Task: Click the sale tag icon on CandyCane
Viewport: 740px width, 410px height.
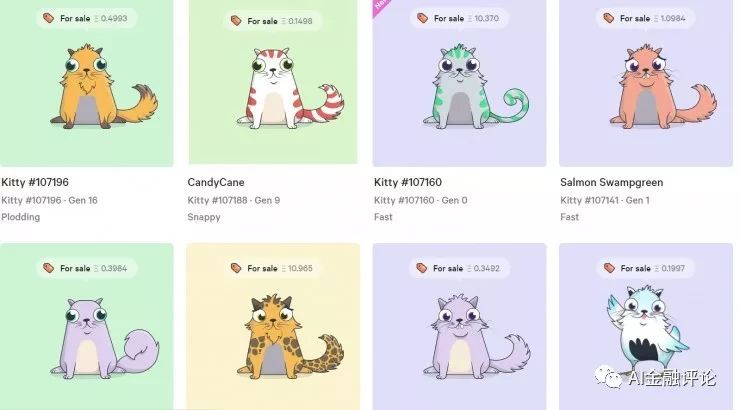Action: (x=236, y=21)
